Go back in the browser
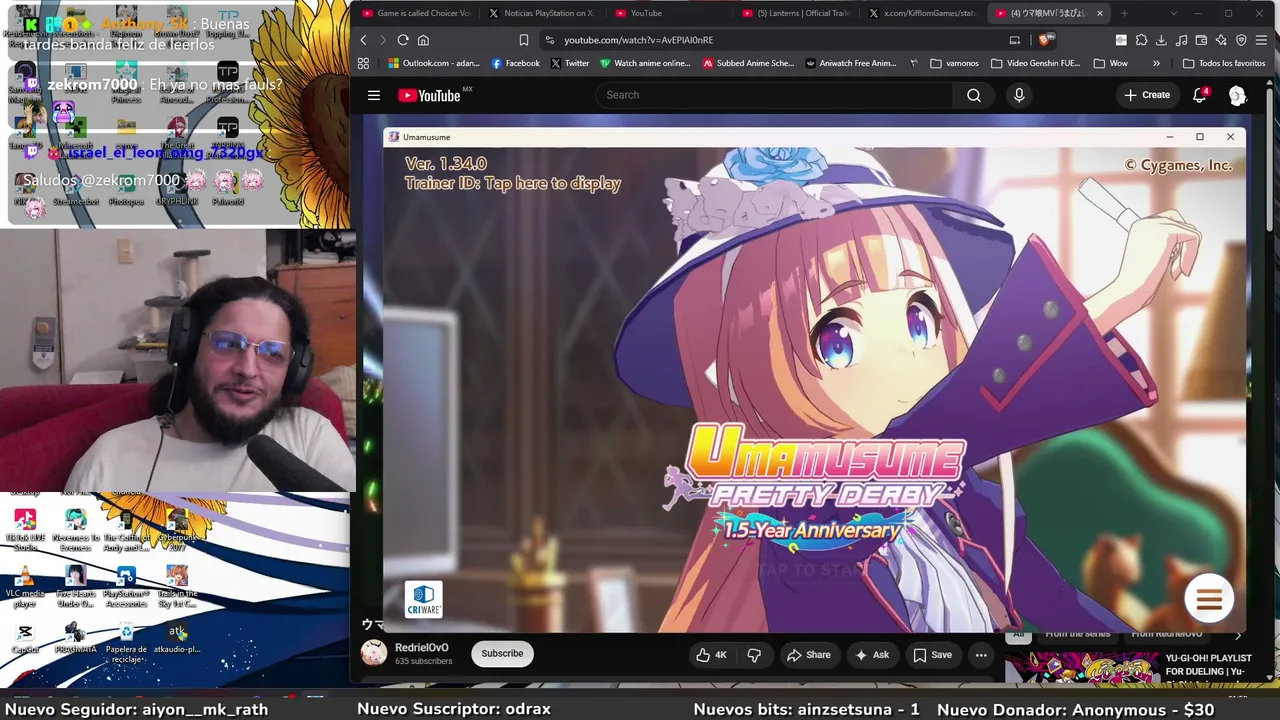The image size is (1280, 720). pyautogui.click(x=363, y=40)
